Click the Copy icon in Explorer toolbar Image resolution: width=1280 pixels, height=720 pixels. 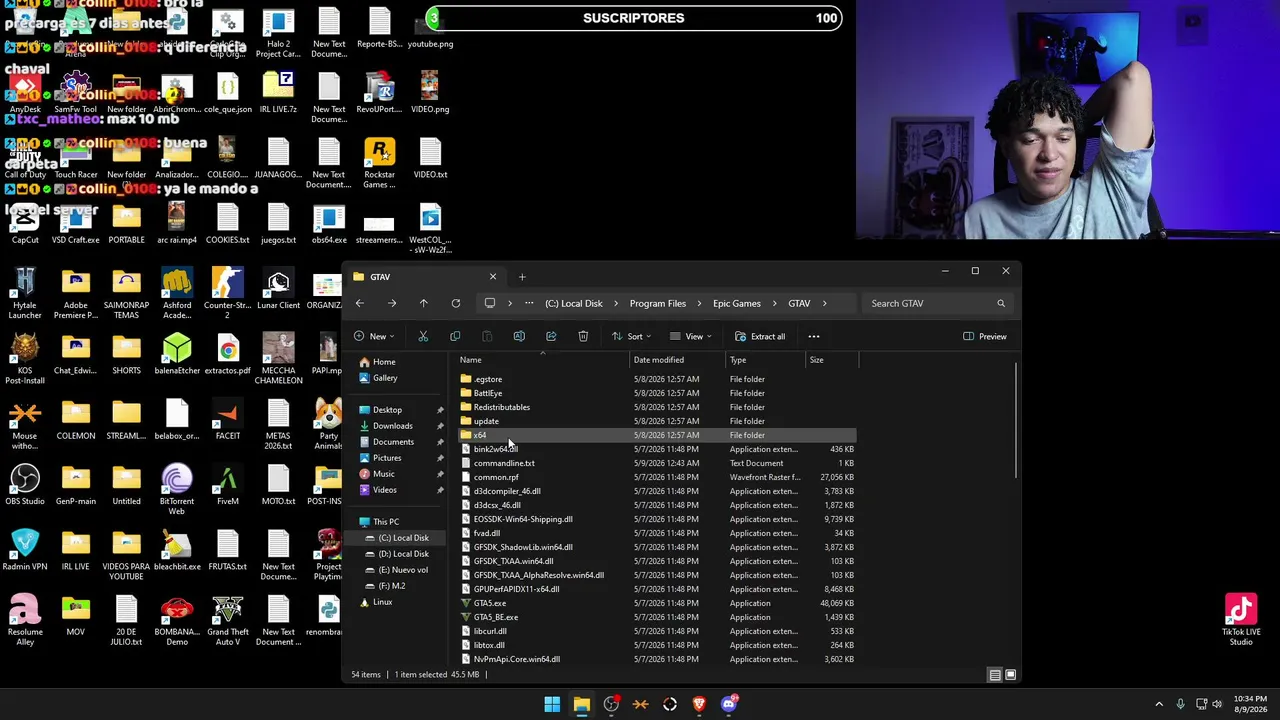[x=455, y=336]
